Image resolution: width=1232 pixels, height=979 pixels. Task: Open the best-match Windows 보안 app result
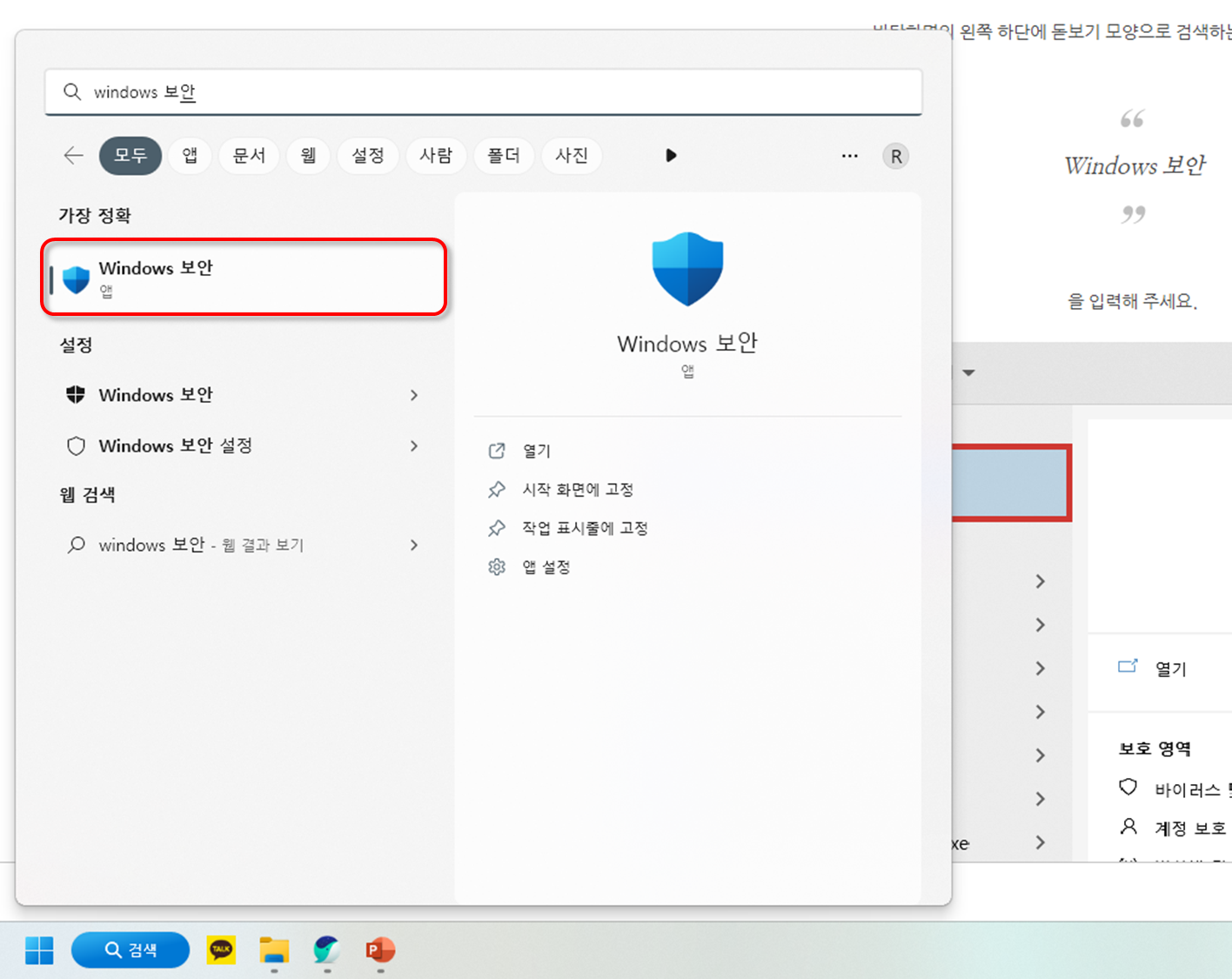tap(244, 277)
